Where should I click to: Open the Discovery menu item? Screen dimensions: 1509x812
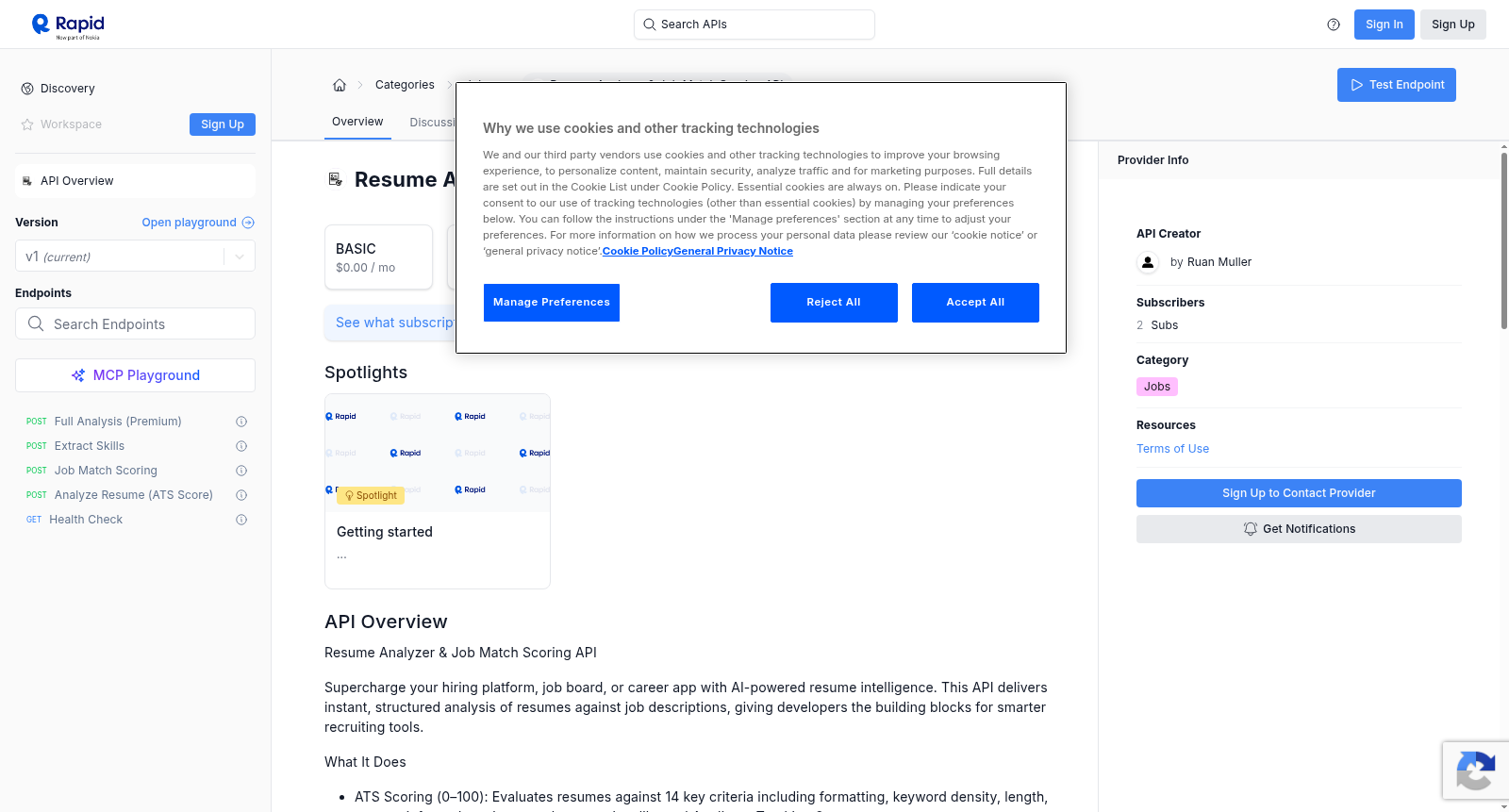coord(68,89)
